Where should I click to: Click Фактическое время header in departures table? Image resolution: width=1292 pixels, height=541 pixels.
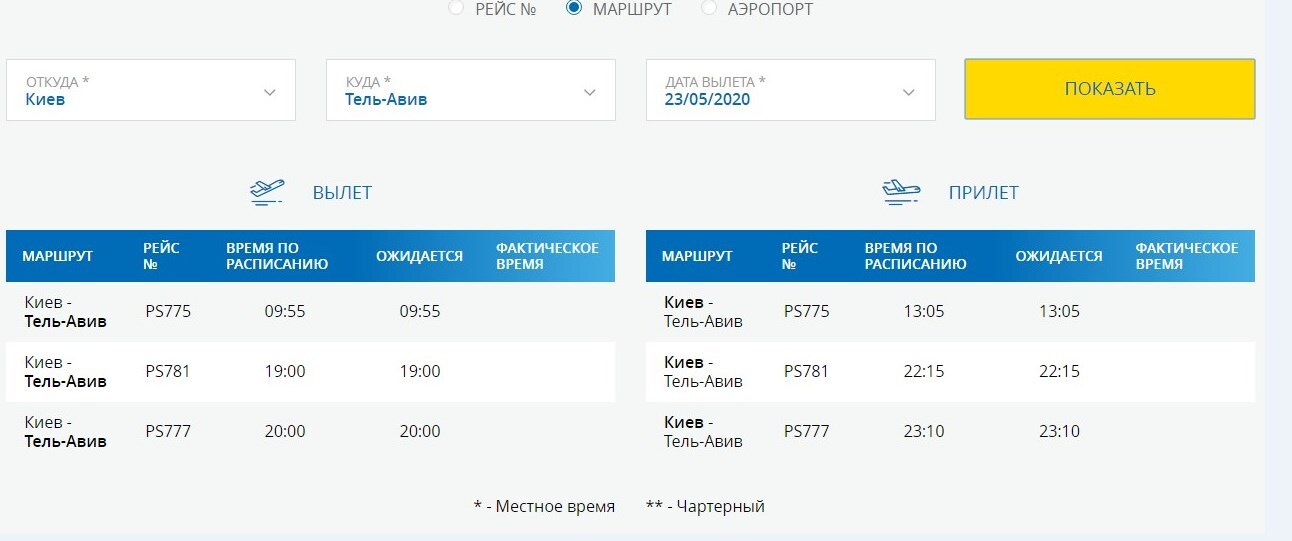tap(547, 256)
